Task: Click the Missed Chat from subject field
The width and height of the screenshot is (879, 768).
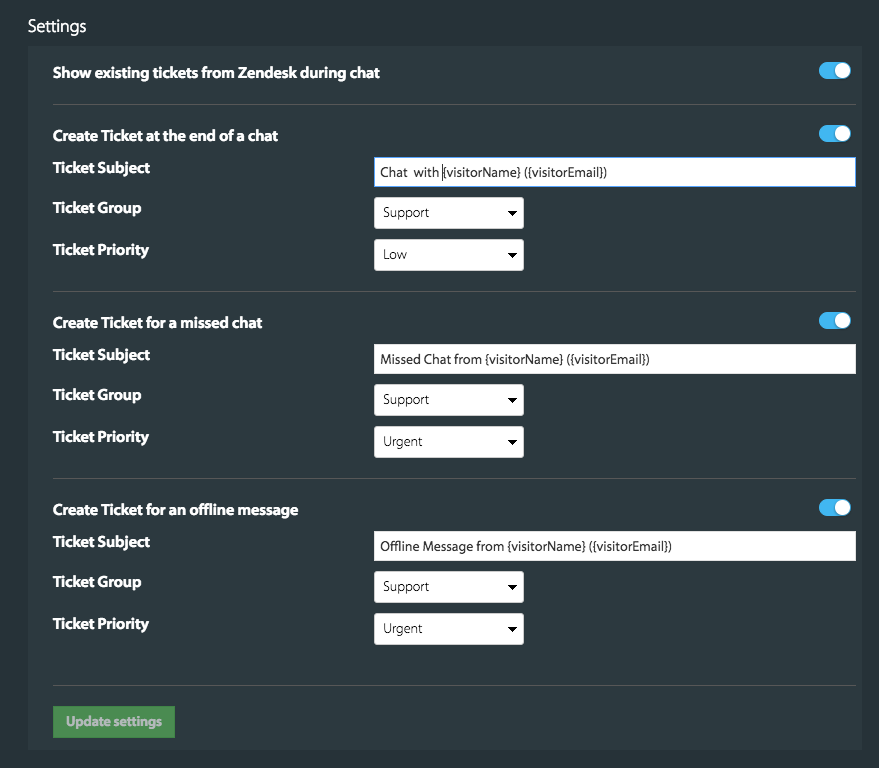Action: tap(614, 359)
